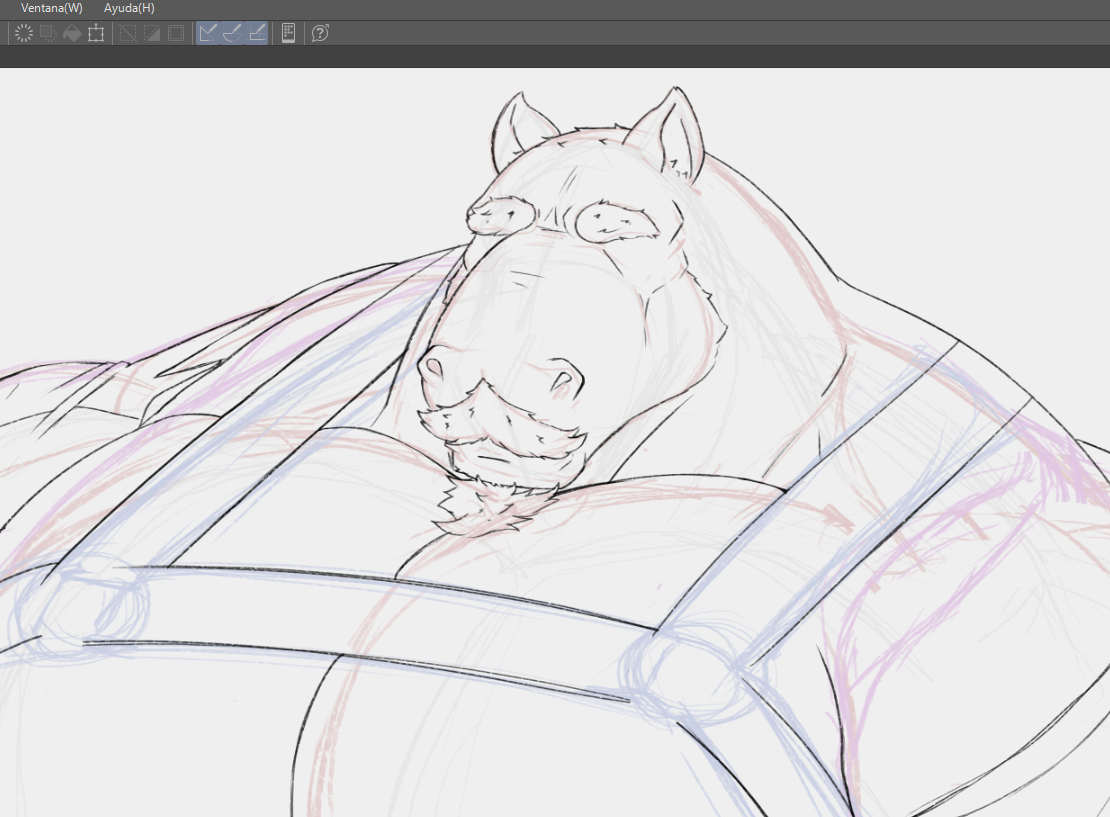Open the smartphone connection icon

288,33
